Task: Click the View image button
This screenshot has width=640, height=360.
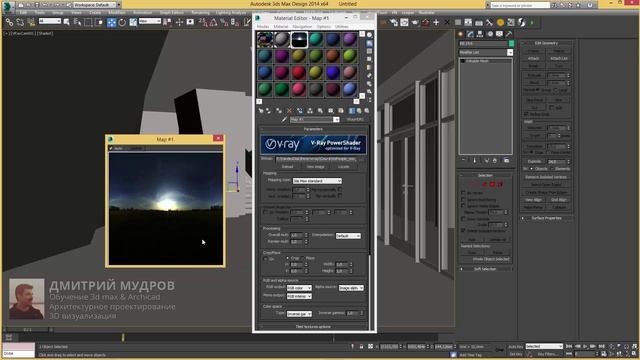Action: click(315, 167)
